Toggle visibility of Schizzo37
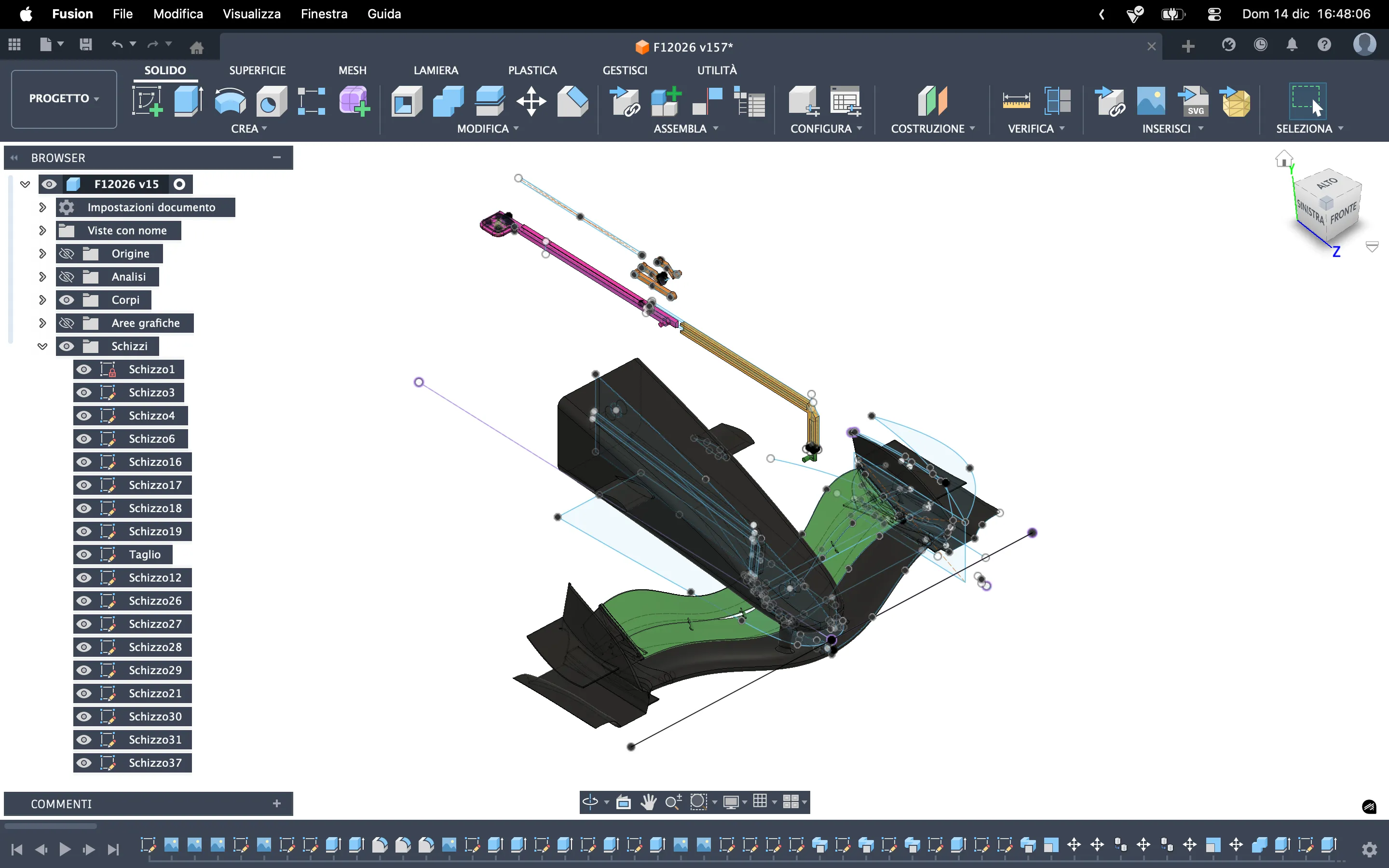The width and height of the screenshot is (1389, 868). pyautogui.click(x=84, y=762)
